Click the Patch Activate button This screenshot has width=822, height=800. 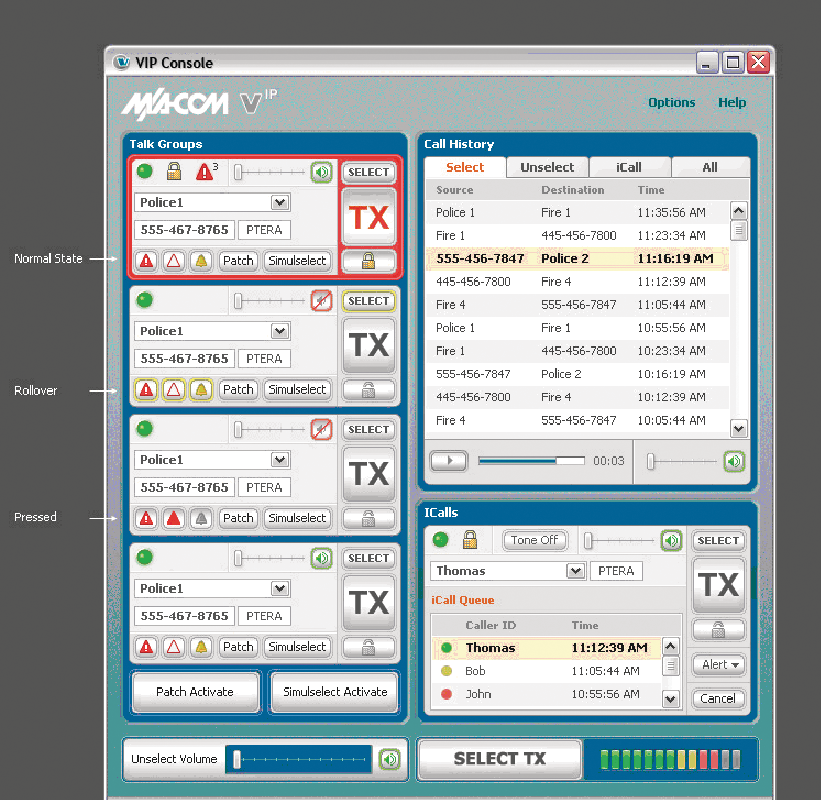point(195,692)
